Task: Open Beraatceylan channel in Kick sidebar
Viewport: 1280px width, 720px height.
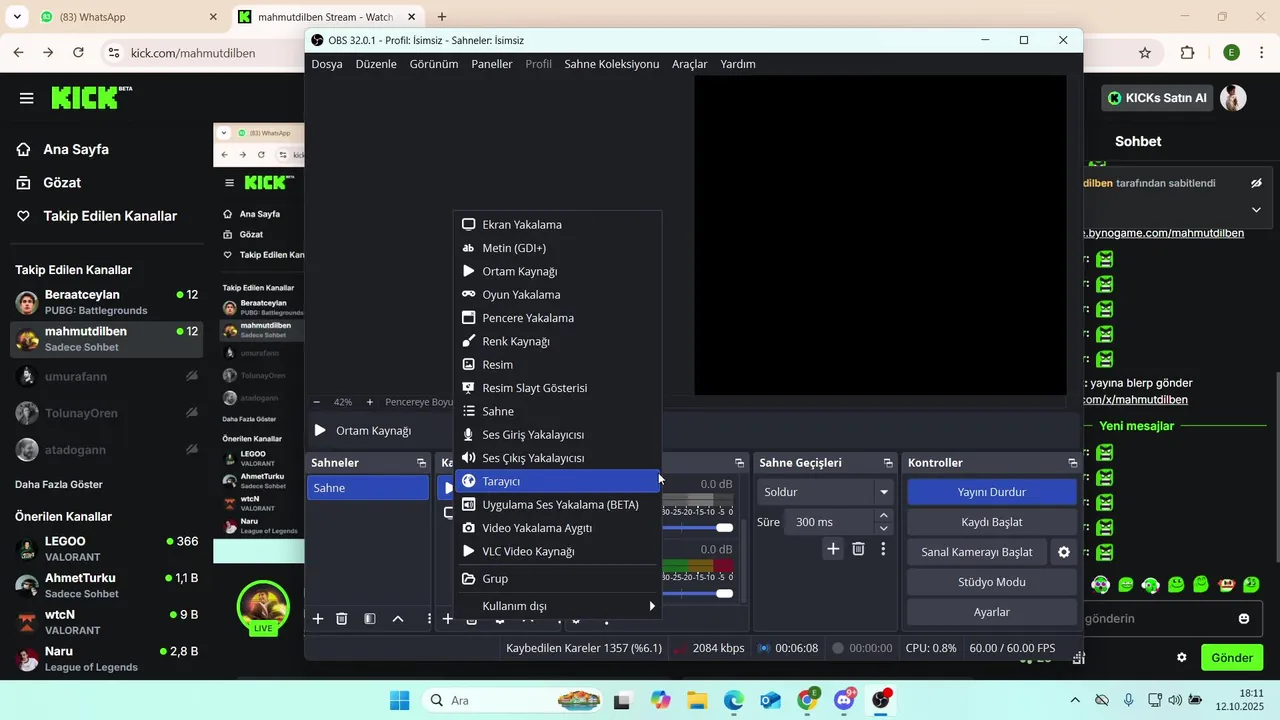Action: pyautogui.click(x=107, y=302)
